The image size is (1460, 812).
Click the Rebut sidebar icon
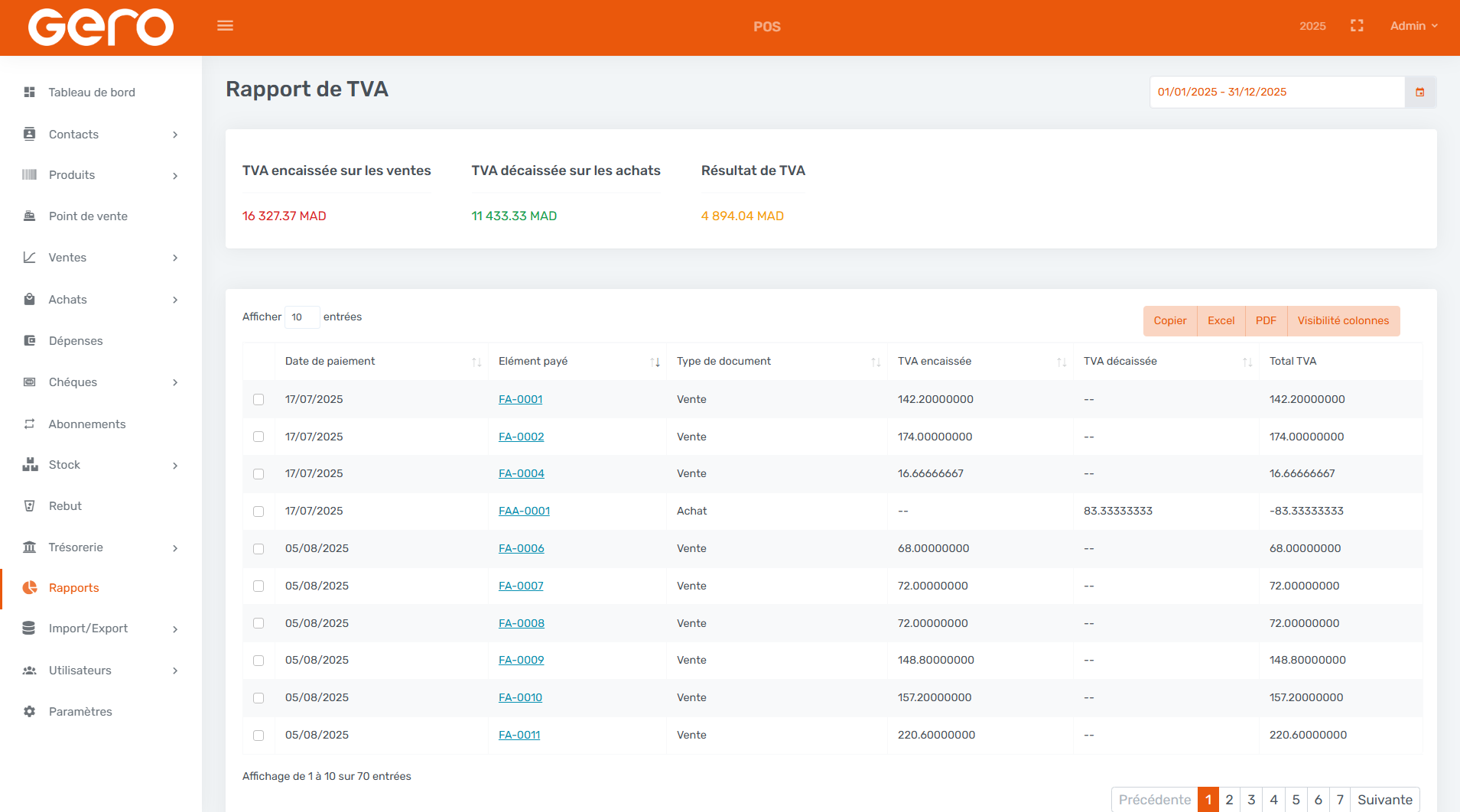coord(30,506)
